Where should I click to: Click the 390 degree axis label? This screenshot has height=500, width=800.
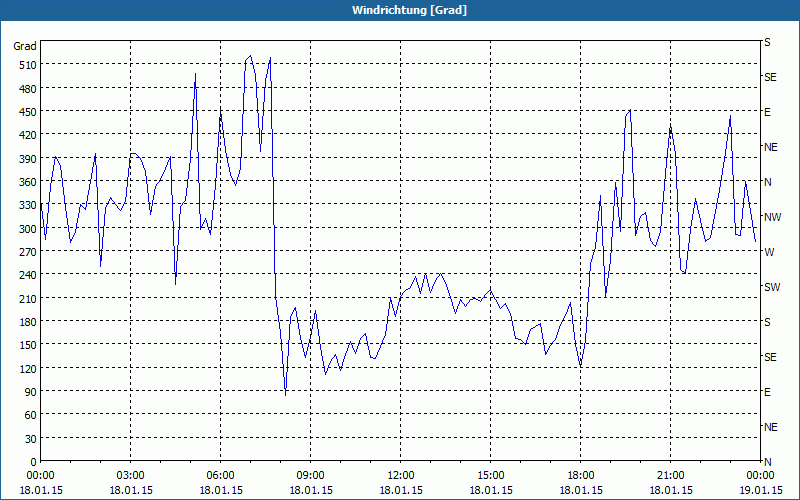[29, 159]
